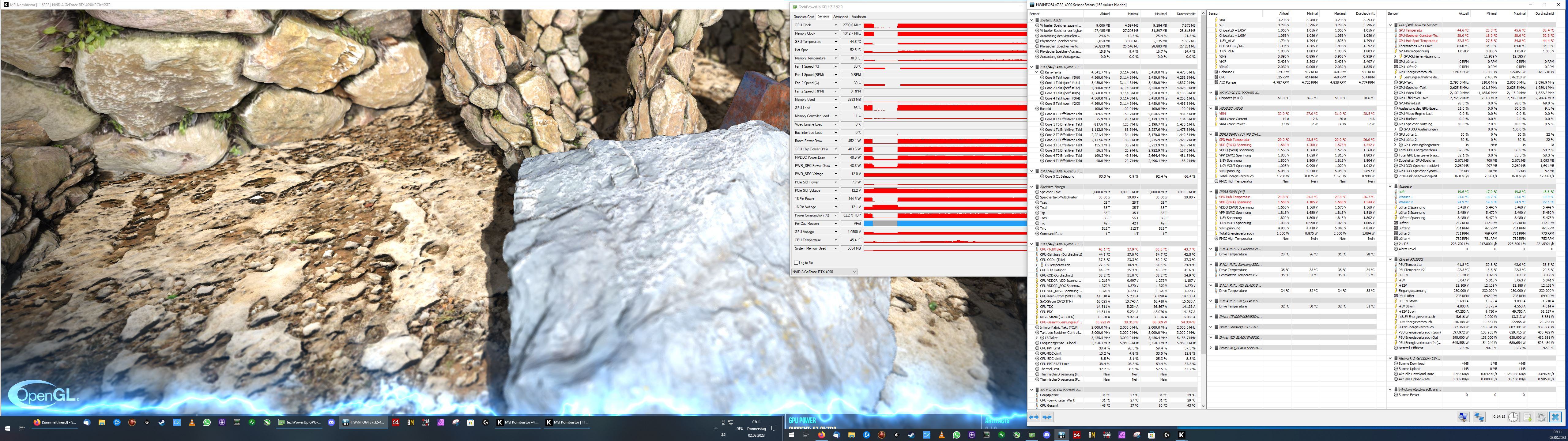The width and height of the screenshot is (1568, 441).
Task: Start HWiNFO logging with sheet icon
Action: 1527,417
